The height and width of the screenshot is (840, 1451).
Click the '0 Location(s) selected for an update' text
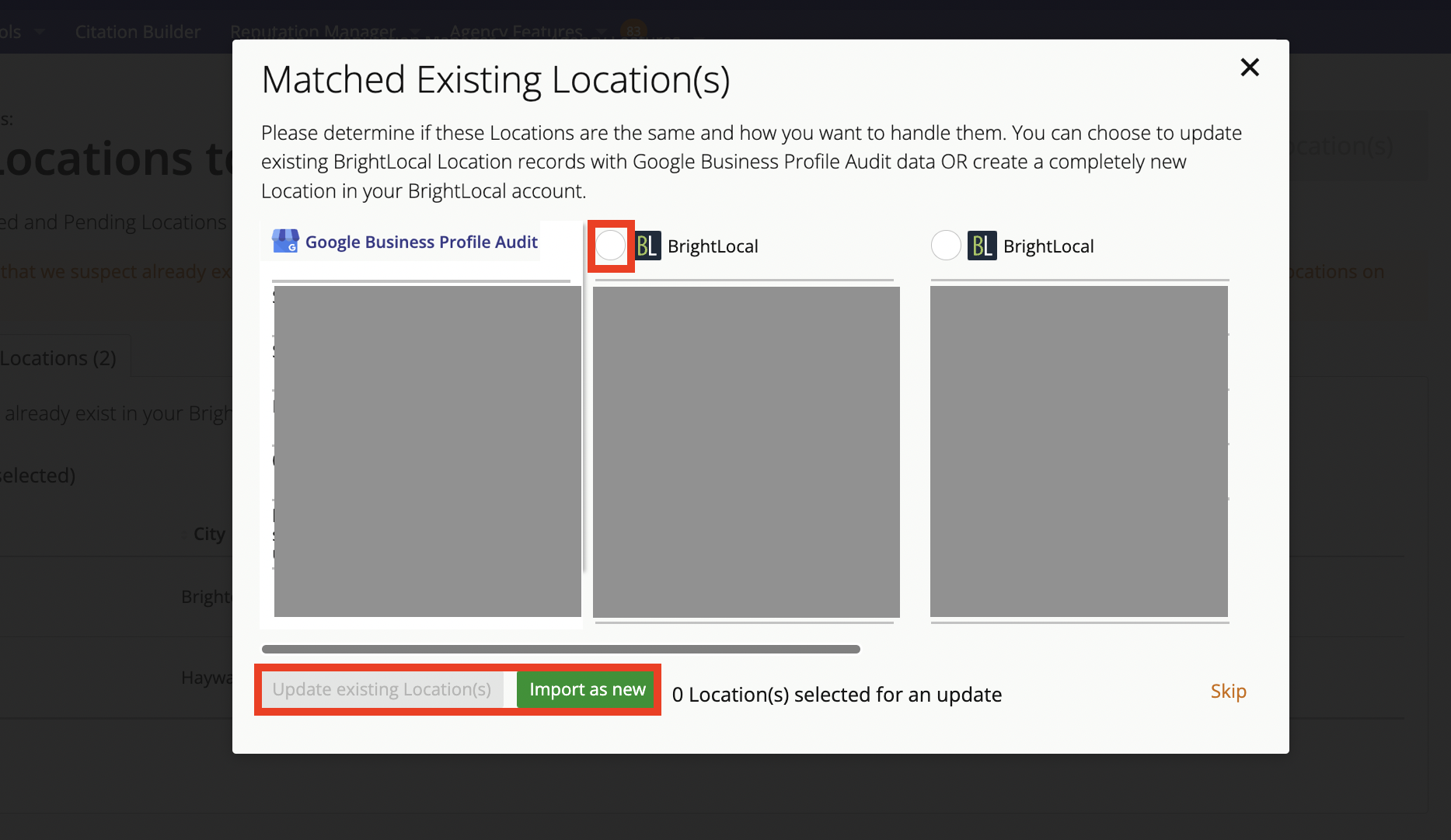point(837,694)
